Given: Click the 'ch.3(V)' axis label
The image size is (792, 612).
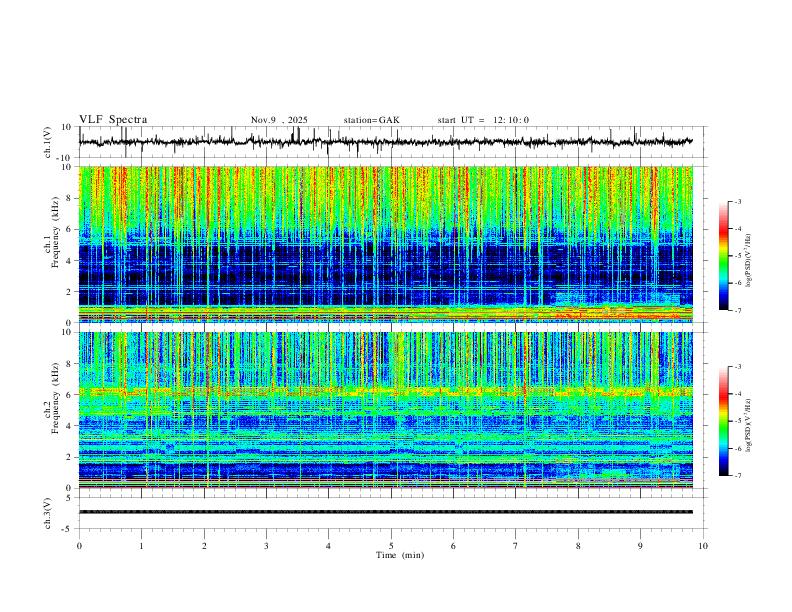Looking at the screenshot, I should tap(48, 513).
